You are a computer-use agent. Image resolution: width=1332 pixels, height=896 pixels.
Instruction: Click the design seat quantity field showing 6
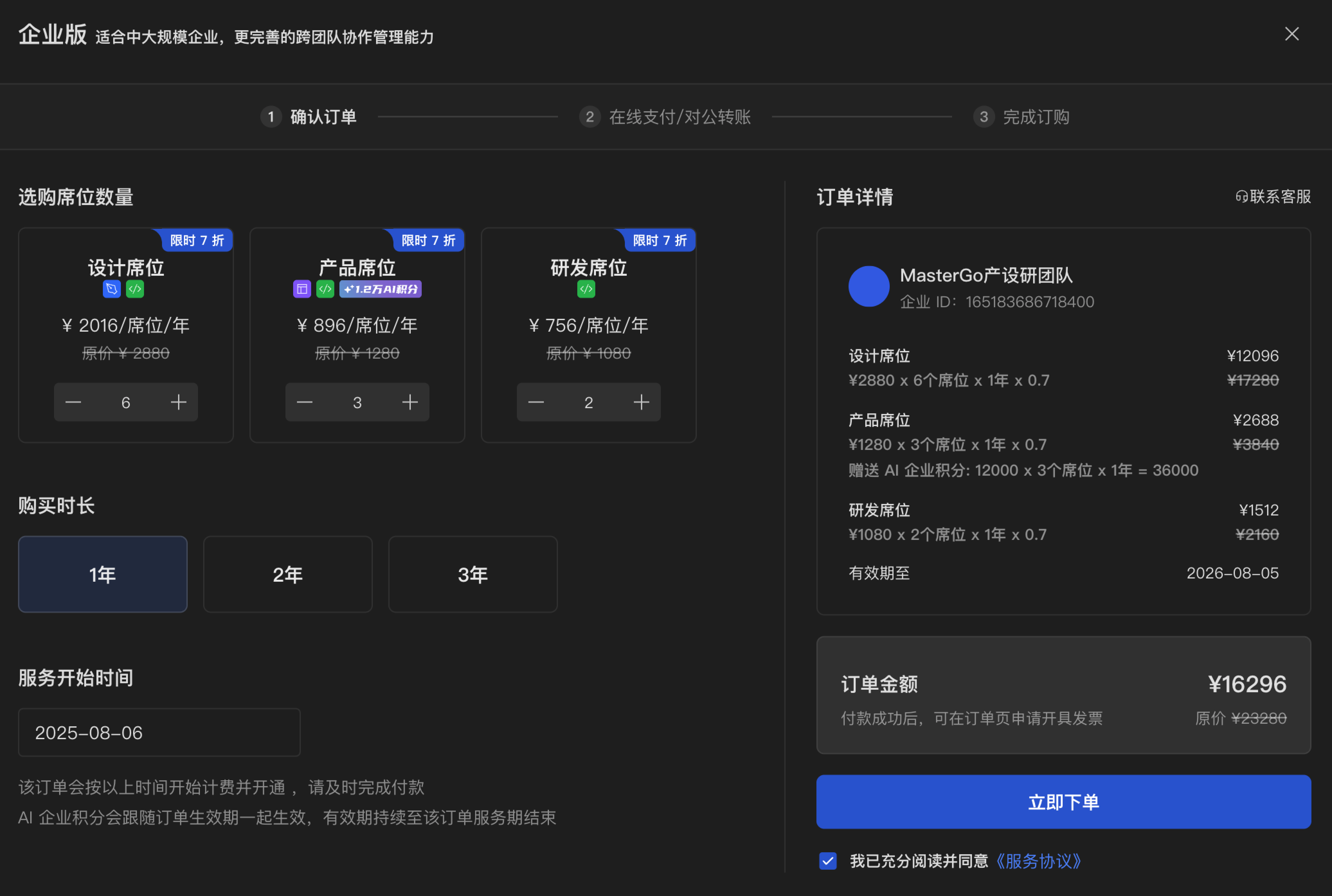click(x=126, y=402)
